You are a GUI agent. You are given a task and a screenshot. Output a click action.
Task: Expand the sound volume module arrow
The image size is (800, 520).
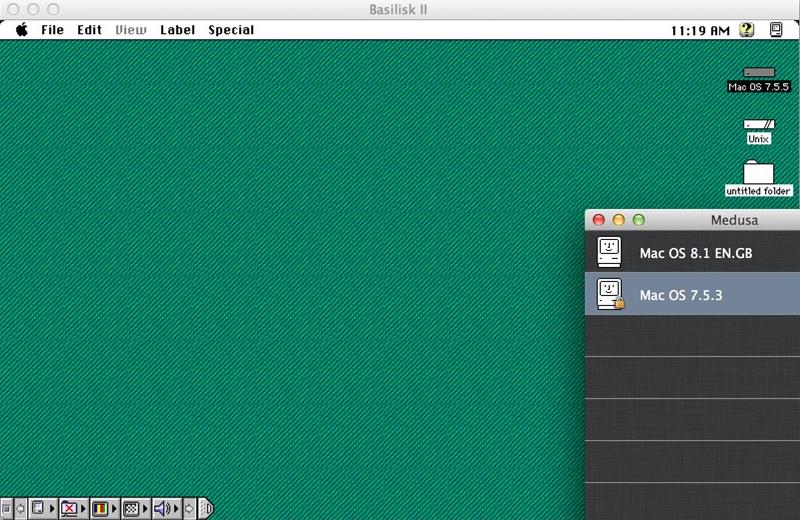[x=177, y=509]
